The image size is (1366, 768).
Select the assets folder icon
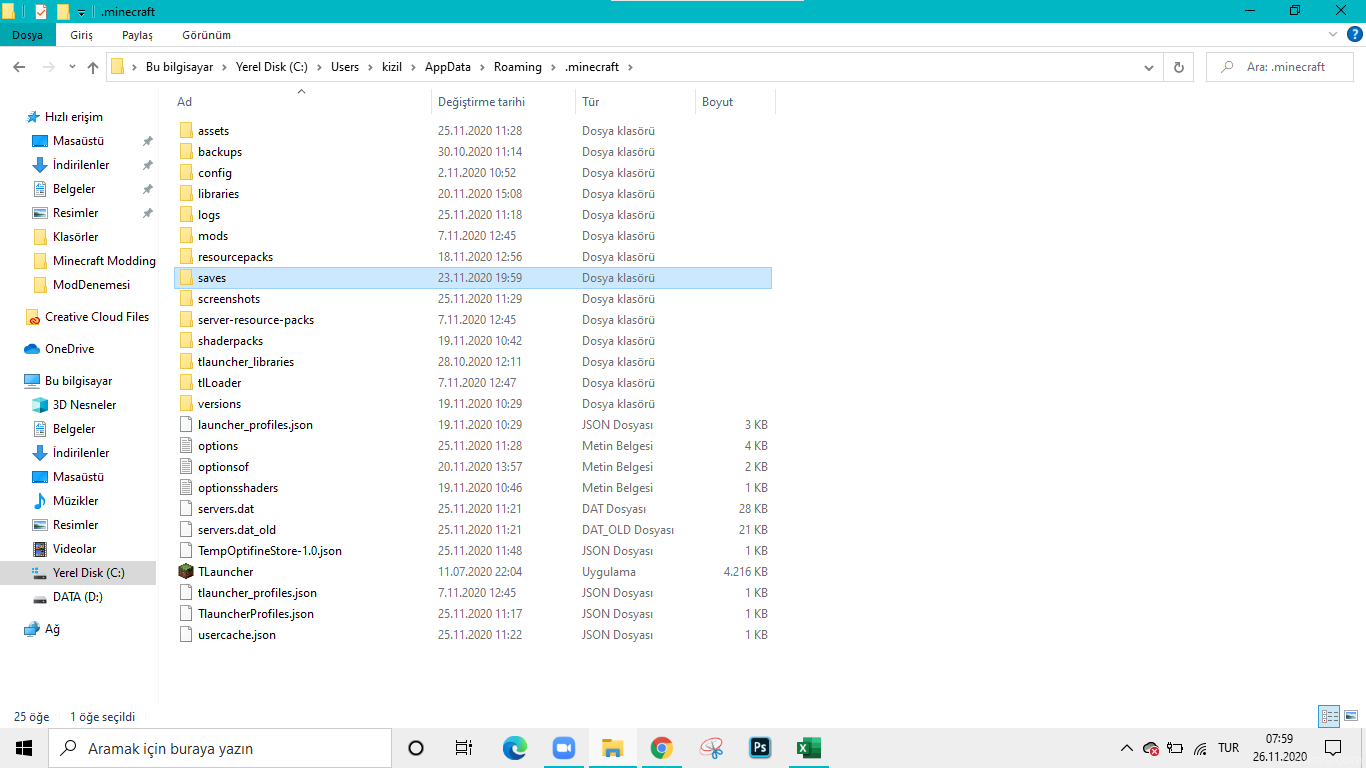(185, 131)
